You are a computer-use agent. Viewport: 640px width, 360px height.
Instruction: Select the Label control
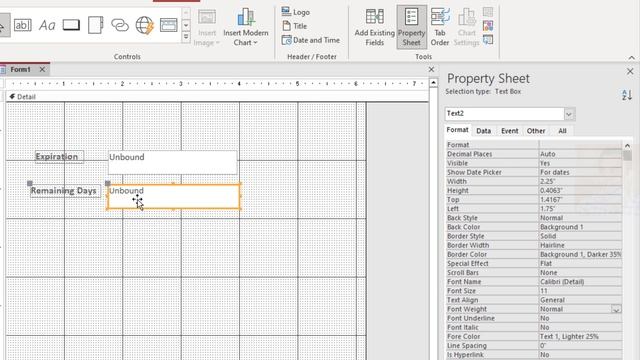pyautogui.click(x=47, y=25)
